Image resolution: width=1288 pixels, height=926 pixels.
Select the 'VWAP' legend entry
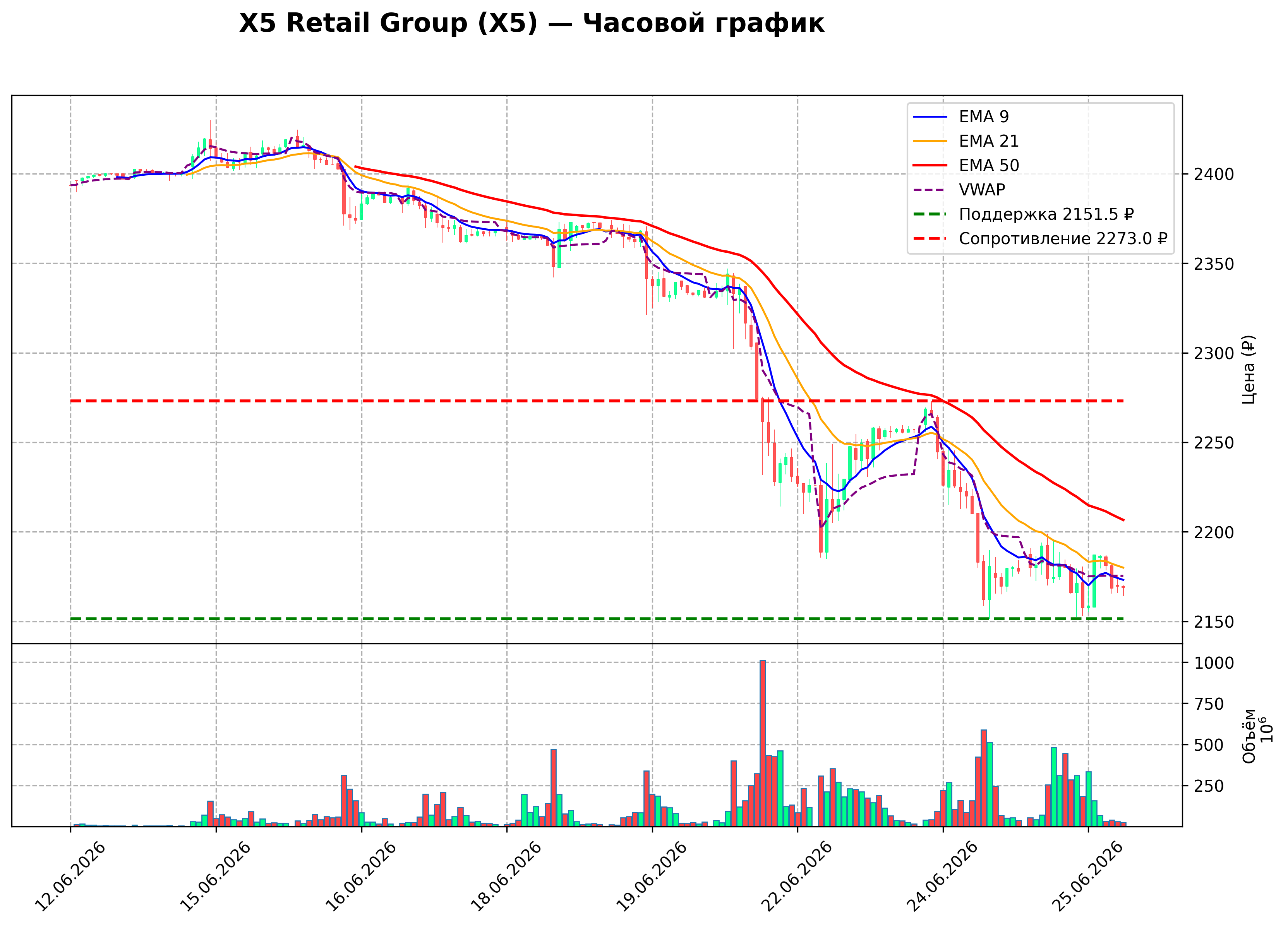pos(959,190)
